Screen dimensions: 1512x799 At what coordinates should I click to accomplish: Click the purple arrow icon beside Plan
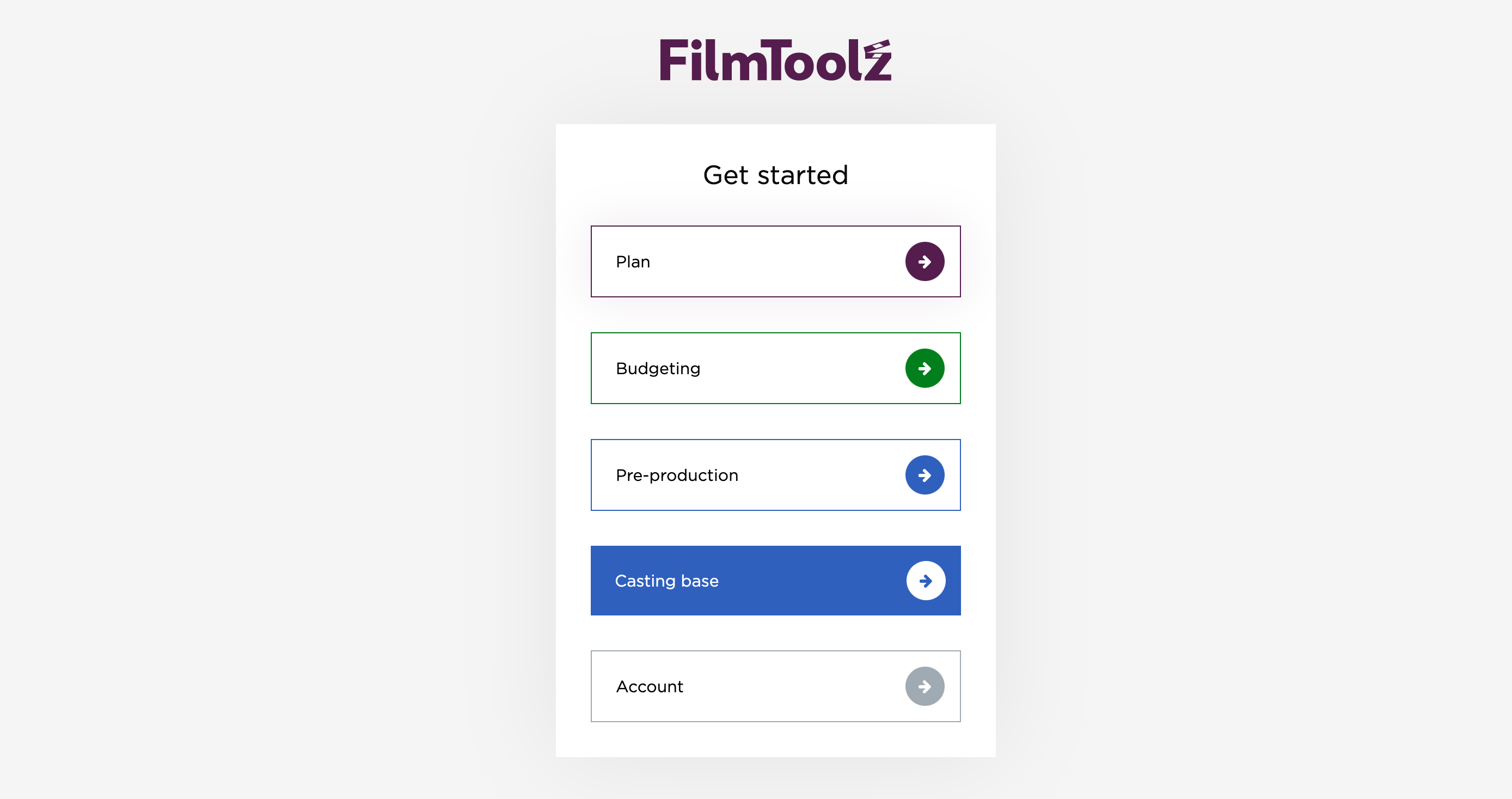click(925, 262)
